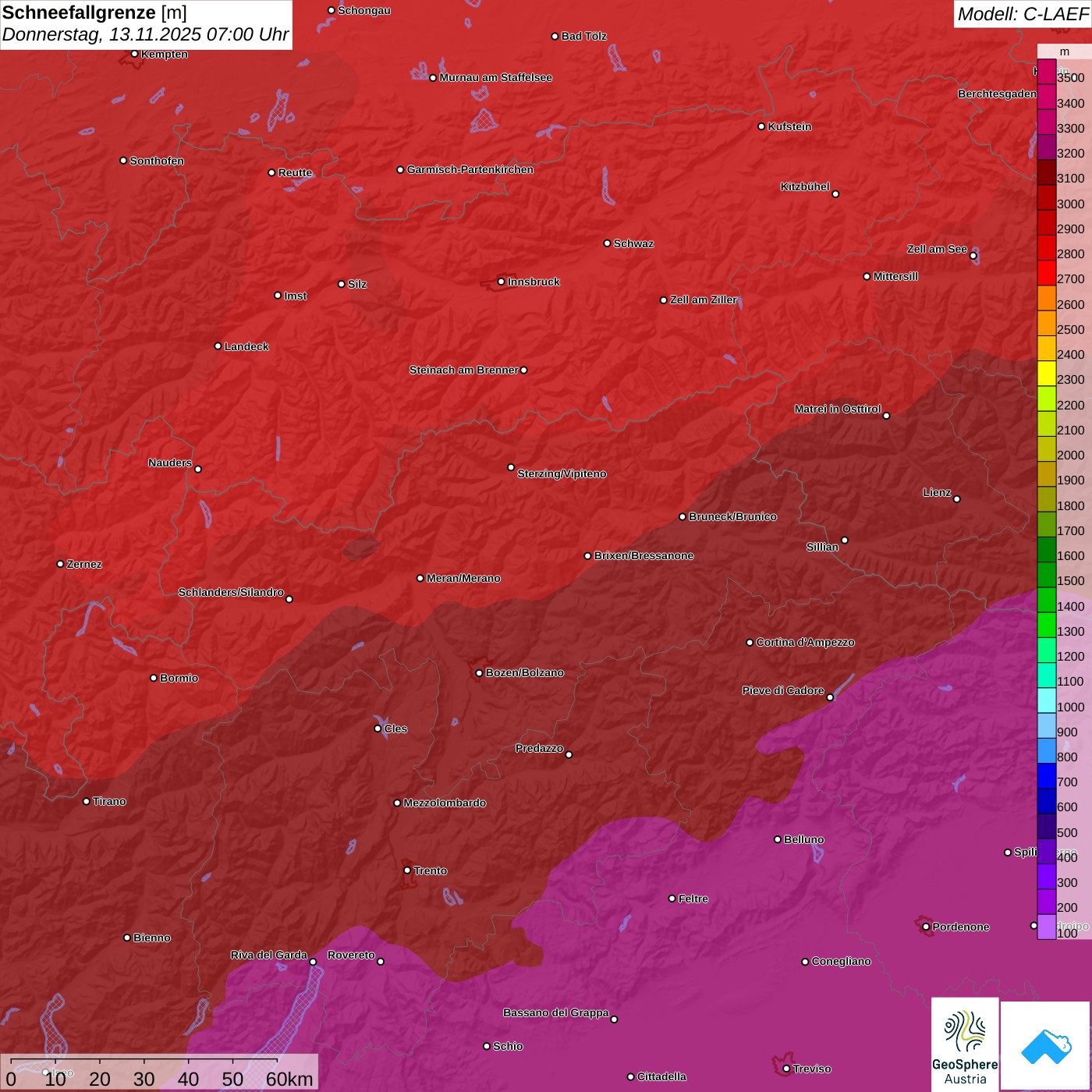Click the Silz label
The image size is (1092, 1092).
[x=357, y=284]
